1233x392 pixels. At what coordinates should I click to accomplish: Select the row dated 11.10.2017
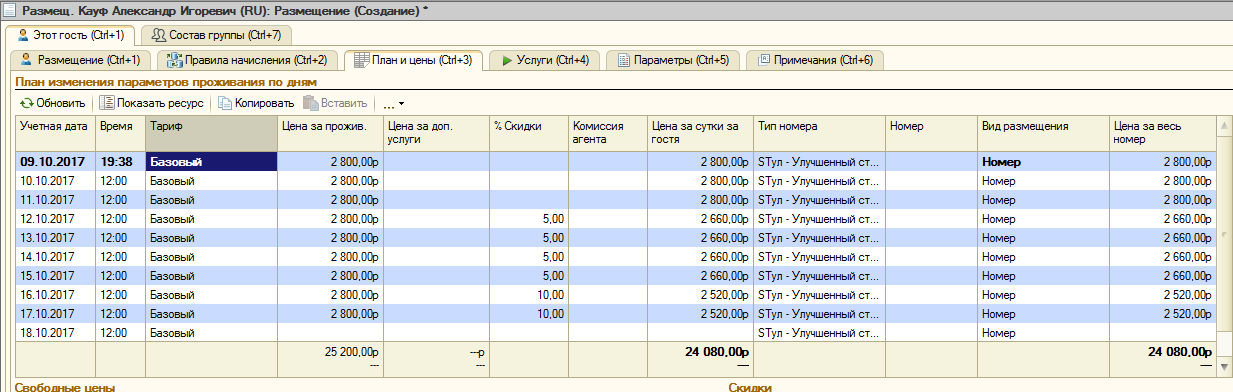(616, 200)
